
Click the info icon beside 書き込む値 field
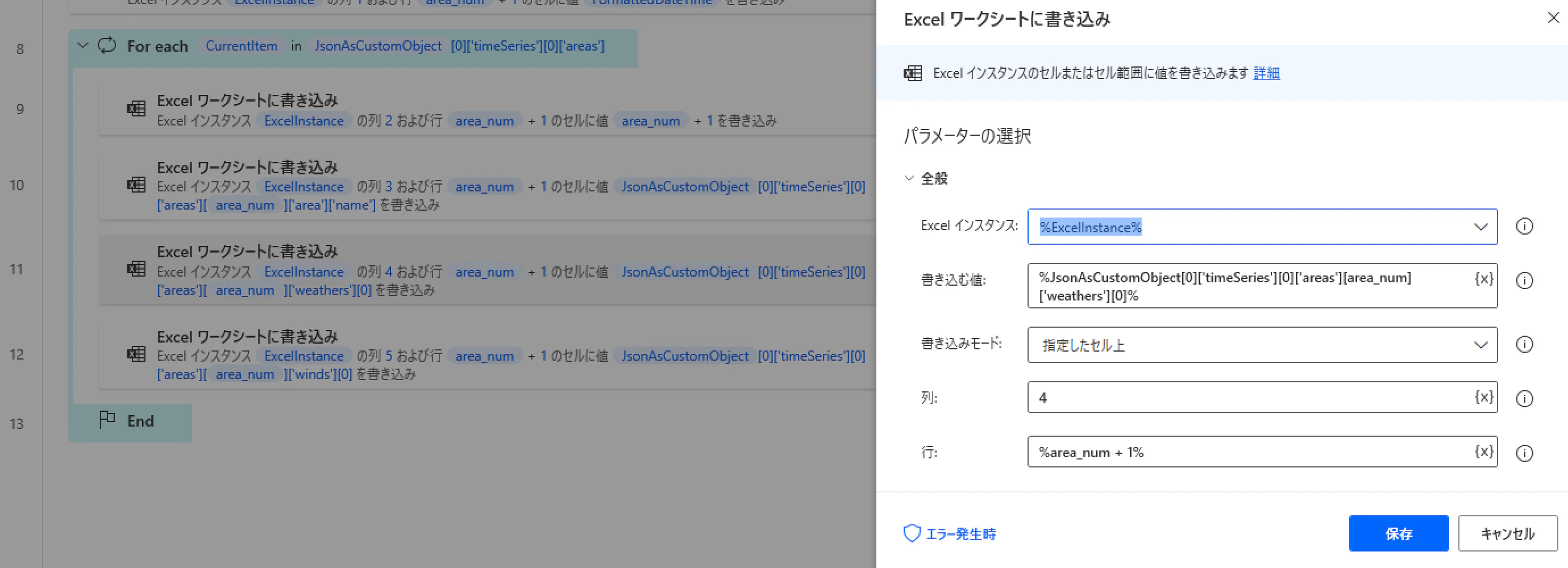pos(1524,281)
